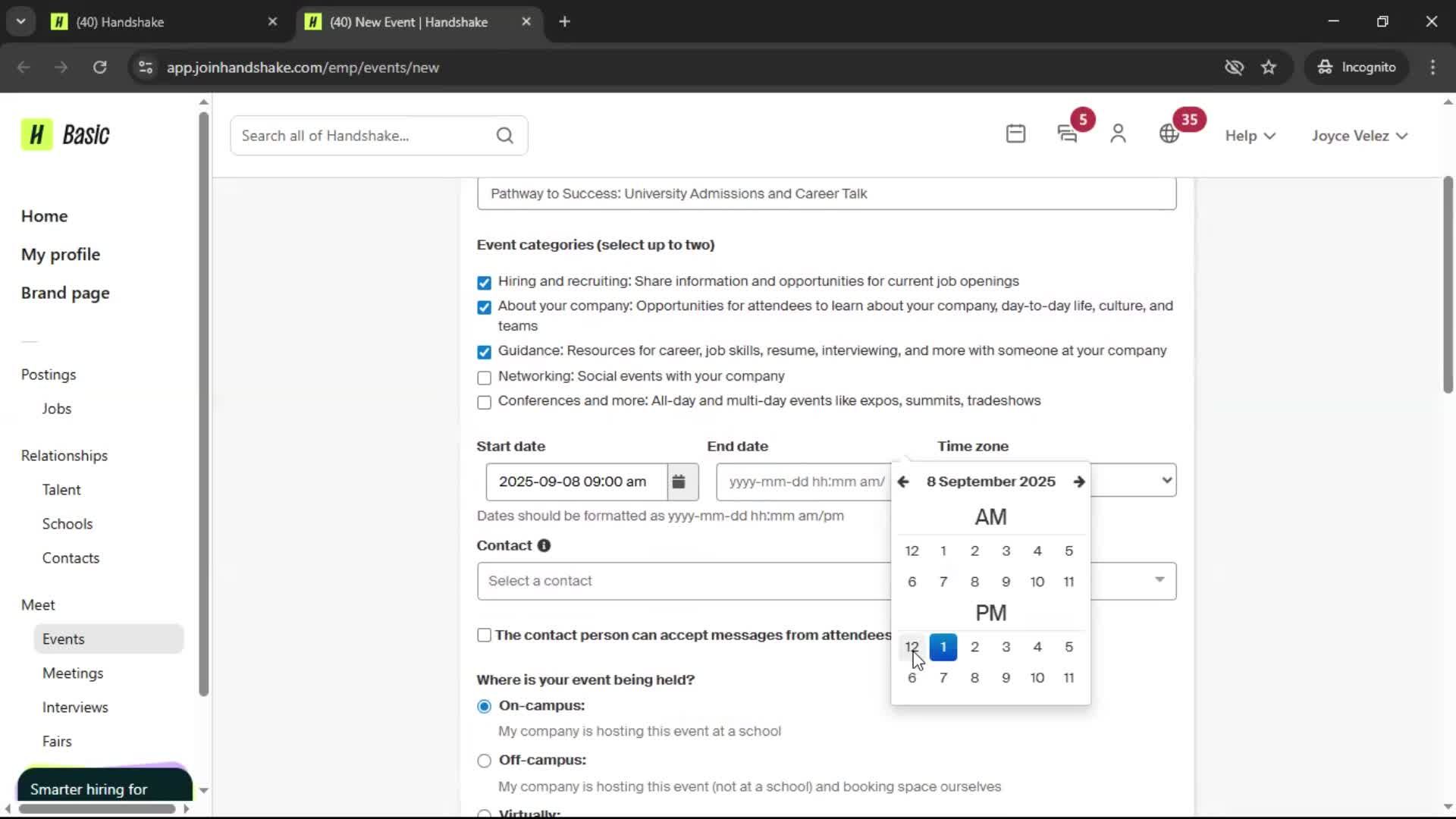Bookmark this page with the star icon
The height and width of the screenshot is (819, 1456).
(x=1269, y=67)
